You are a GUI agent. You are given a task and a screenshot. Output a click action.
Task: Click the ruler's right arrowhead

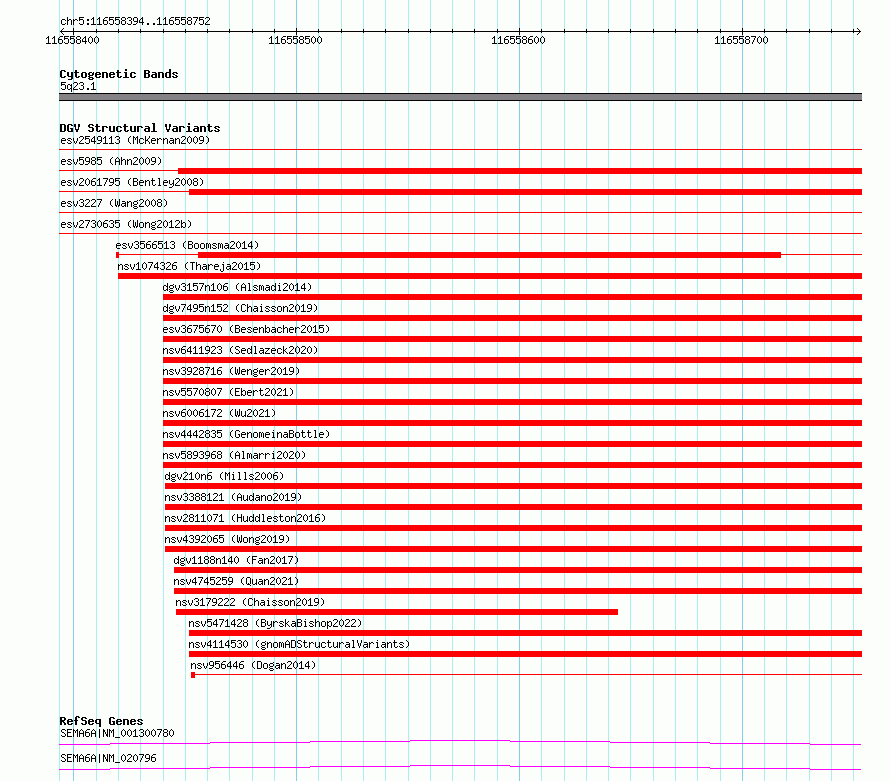tap(858, 31)
